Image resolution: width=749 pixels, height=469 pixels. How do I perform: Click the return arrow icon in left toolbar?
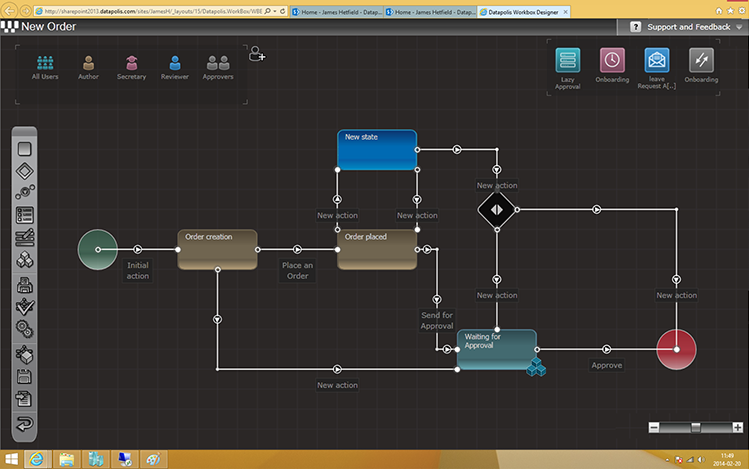[24, 424]
